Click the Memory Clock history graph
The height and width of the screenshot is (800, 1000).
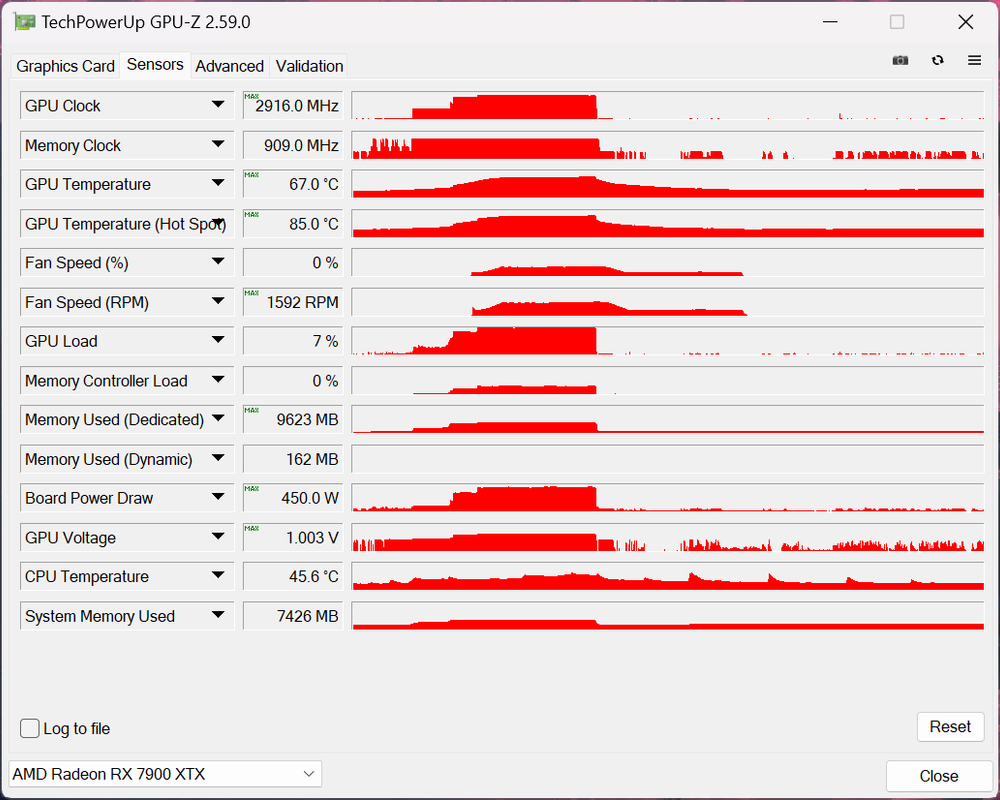point(668,145)
